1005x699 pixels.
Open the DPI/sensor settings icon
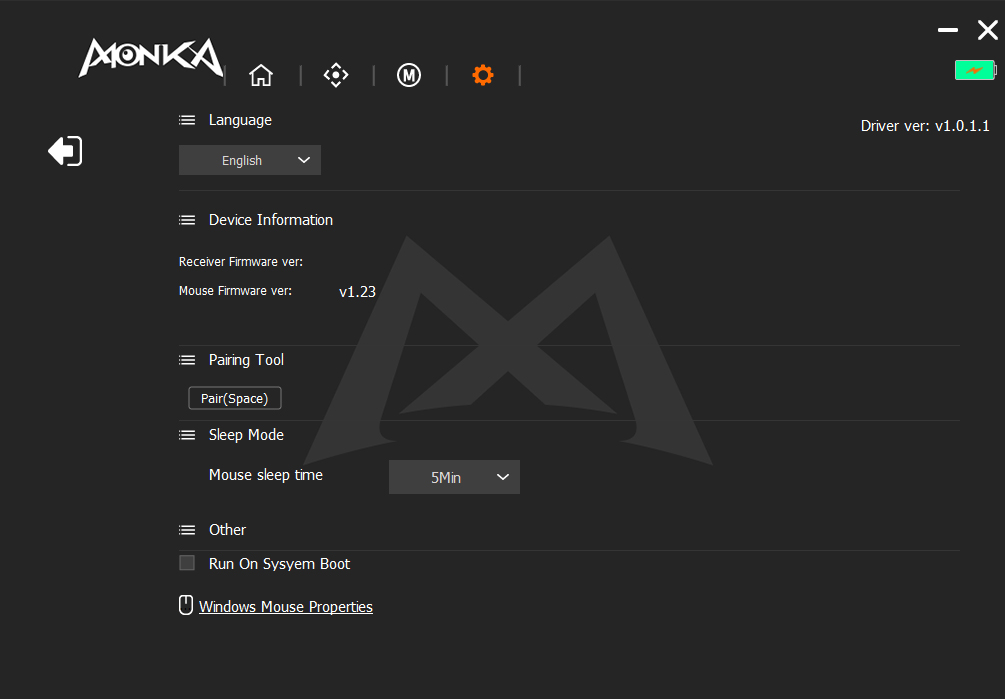click(336, 75)
